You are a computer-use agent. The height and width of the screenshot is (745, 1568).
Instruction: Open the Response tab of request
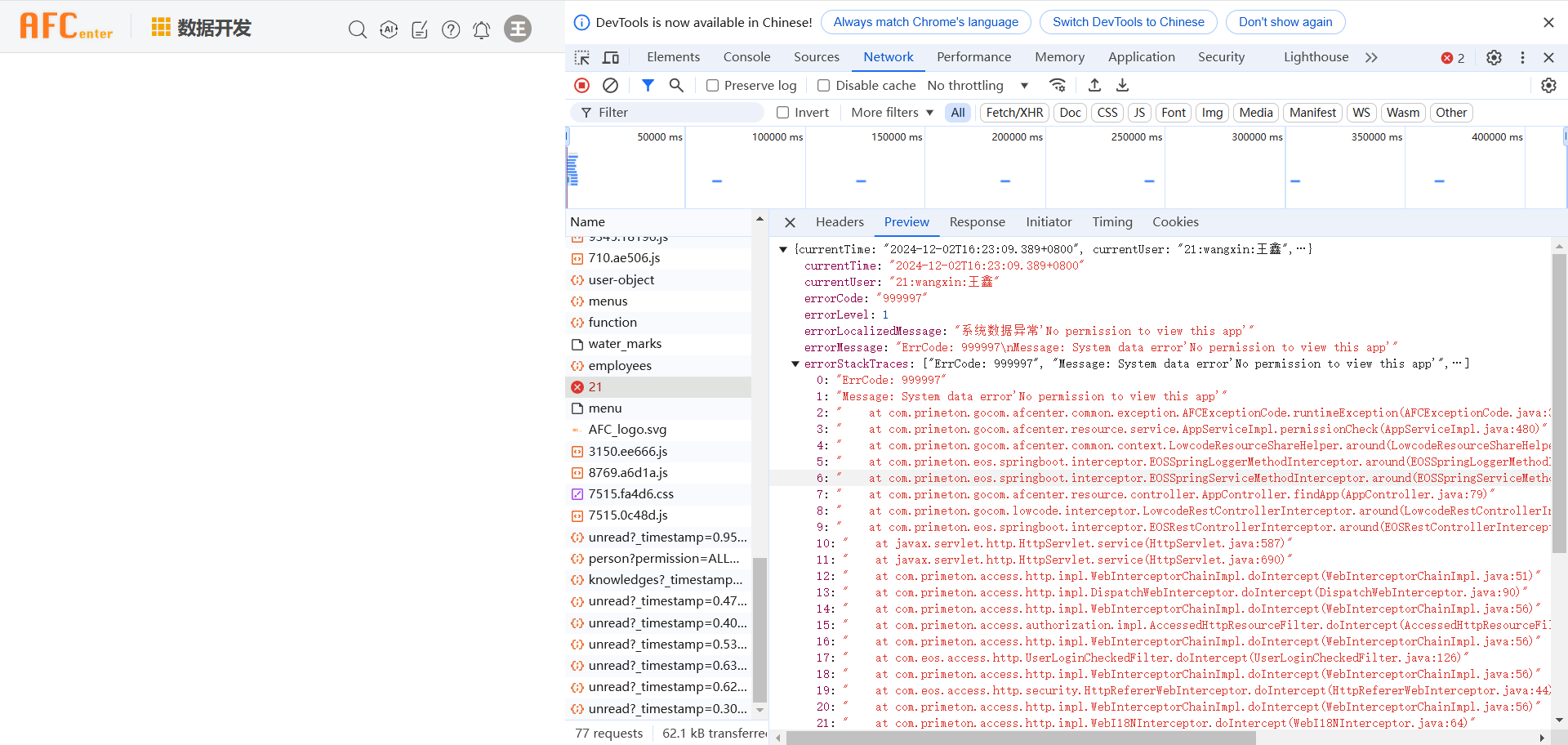pyautogui.click(x=977, y=222)
